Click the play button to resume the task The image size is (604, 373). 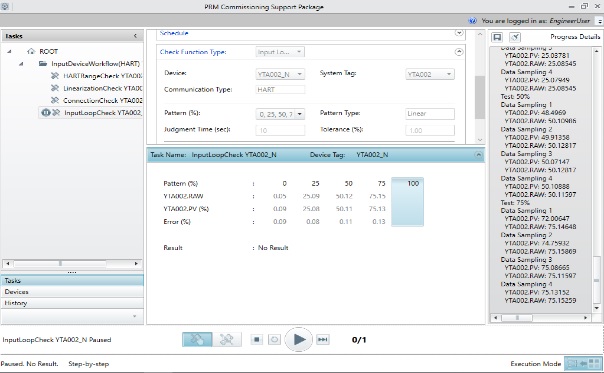pos(299,339)
